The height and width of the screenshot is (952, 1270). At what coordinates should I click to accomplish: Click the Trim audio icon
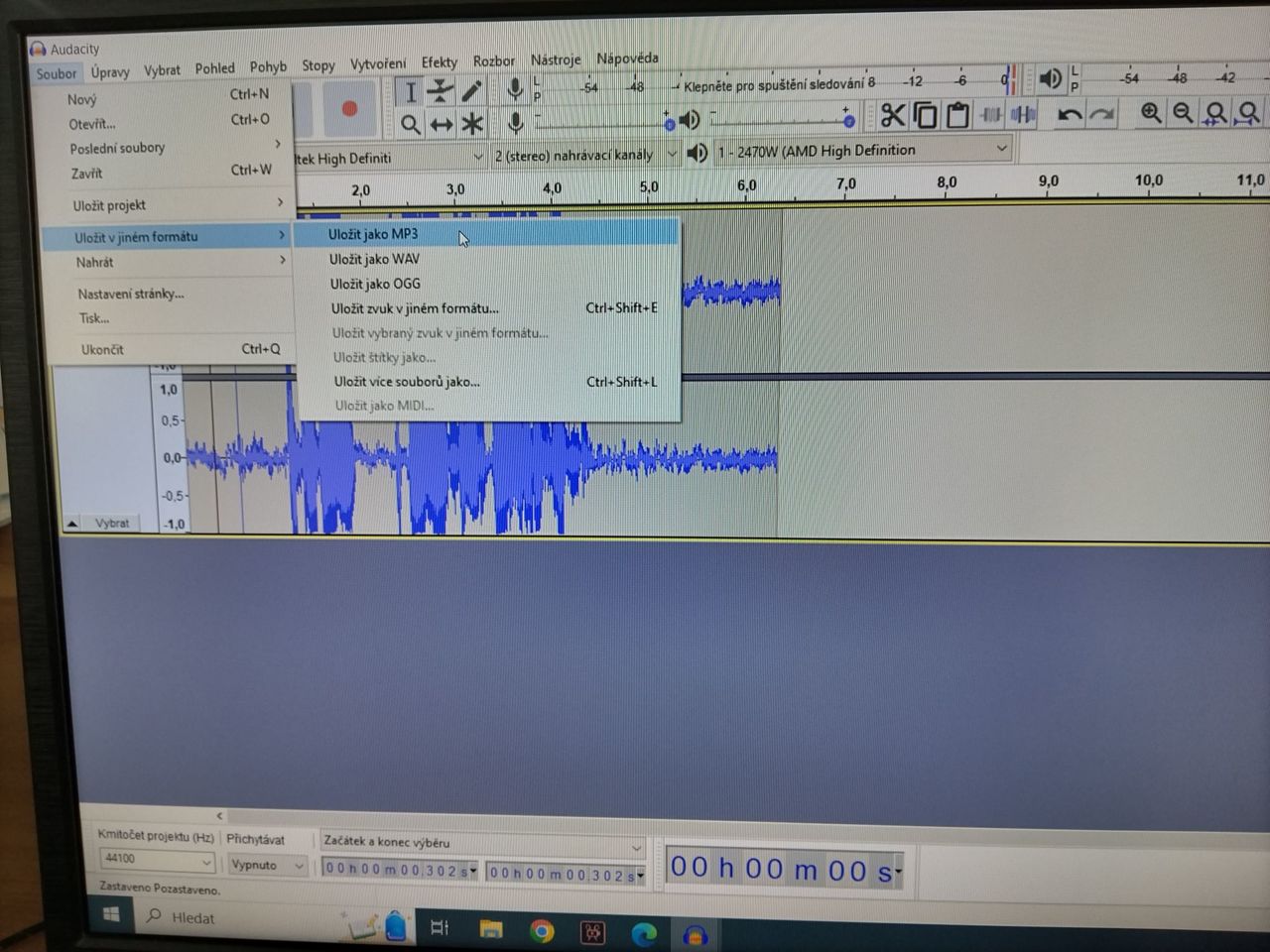[x=990, y=115]
